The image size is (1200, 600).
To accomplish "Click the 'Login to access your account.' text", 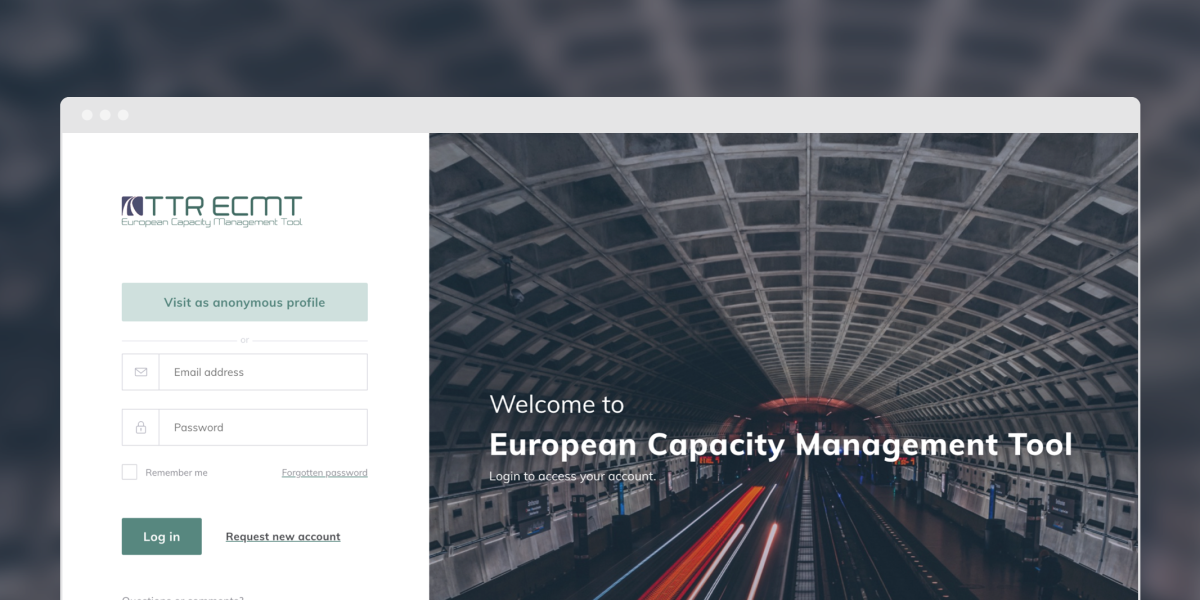I will (x=572, y=476).
